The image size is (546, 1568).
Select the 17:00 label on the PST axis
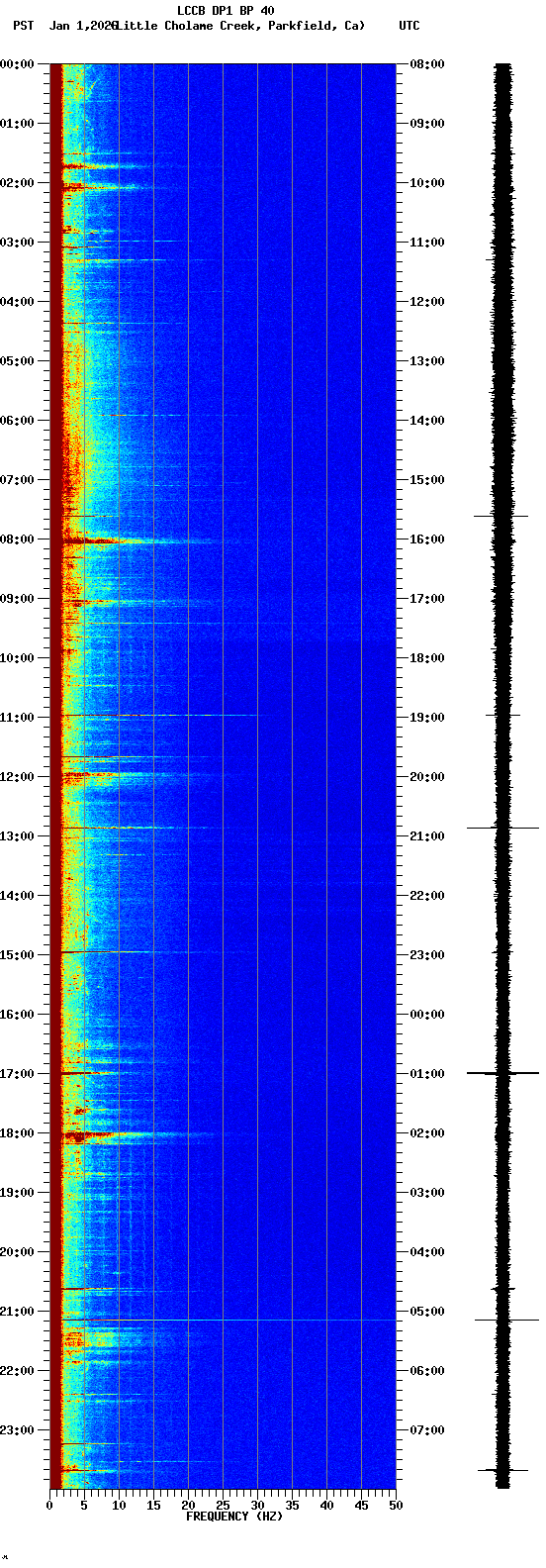17,1074
